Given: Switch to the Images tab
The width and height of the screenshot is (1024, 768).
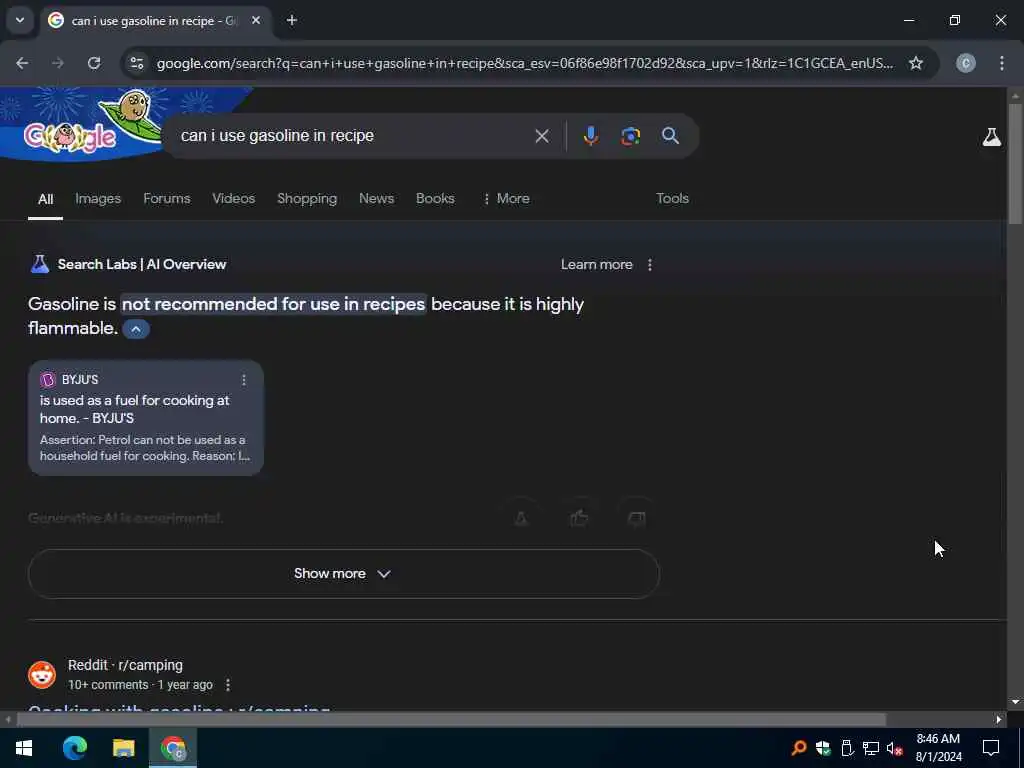Looking at the screenshot, I should [98, 199].
